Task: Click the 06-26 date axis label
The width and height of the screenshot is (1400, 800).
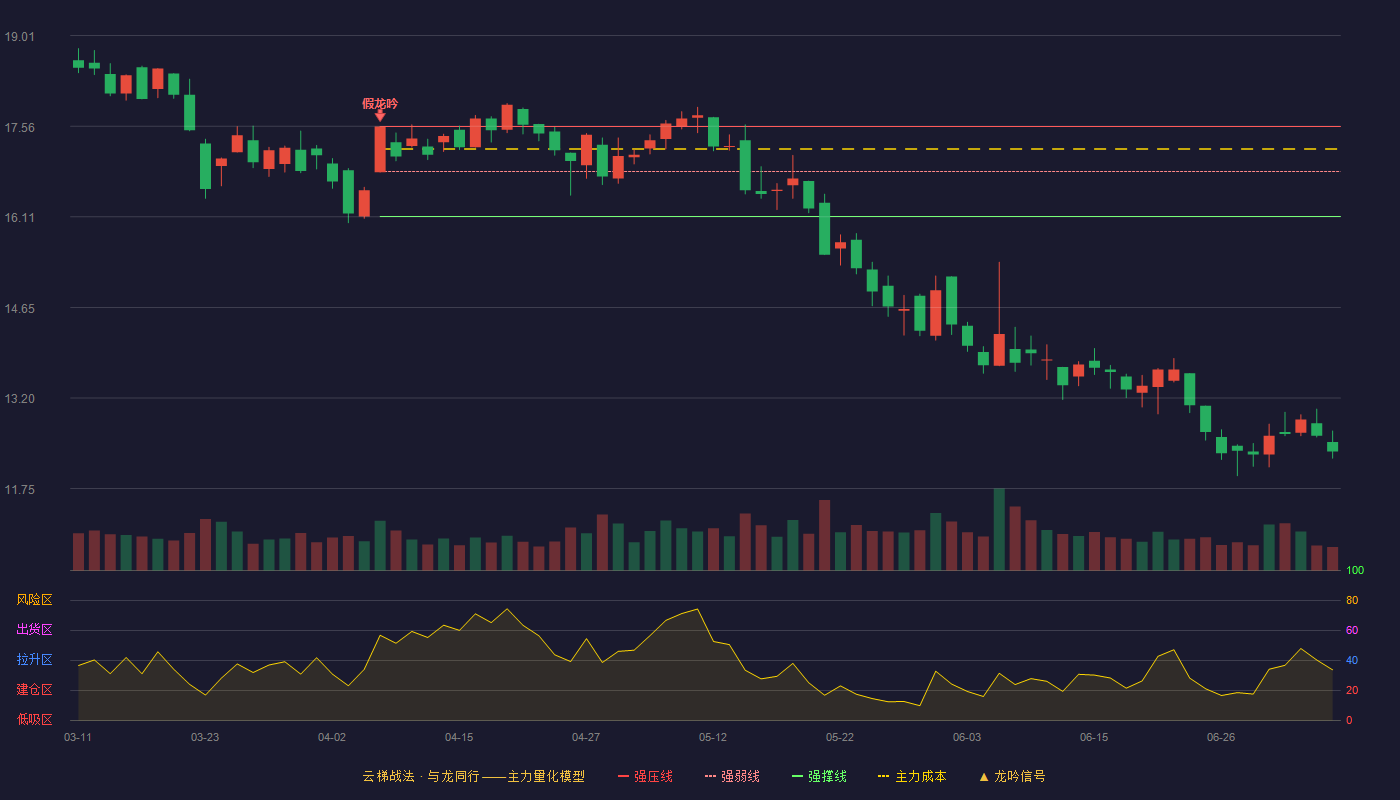Action: coord(1221,737)
